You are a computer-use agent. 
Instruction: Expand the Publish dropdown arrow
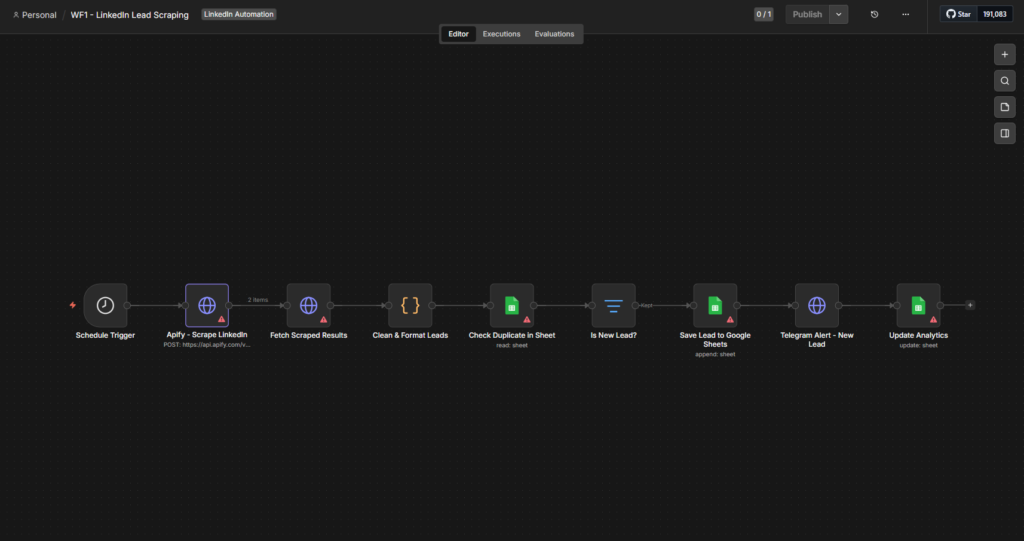839,14
